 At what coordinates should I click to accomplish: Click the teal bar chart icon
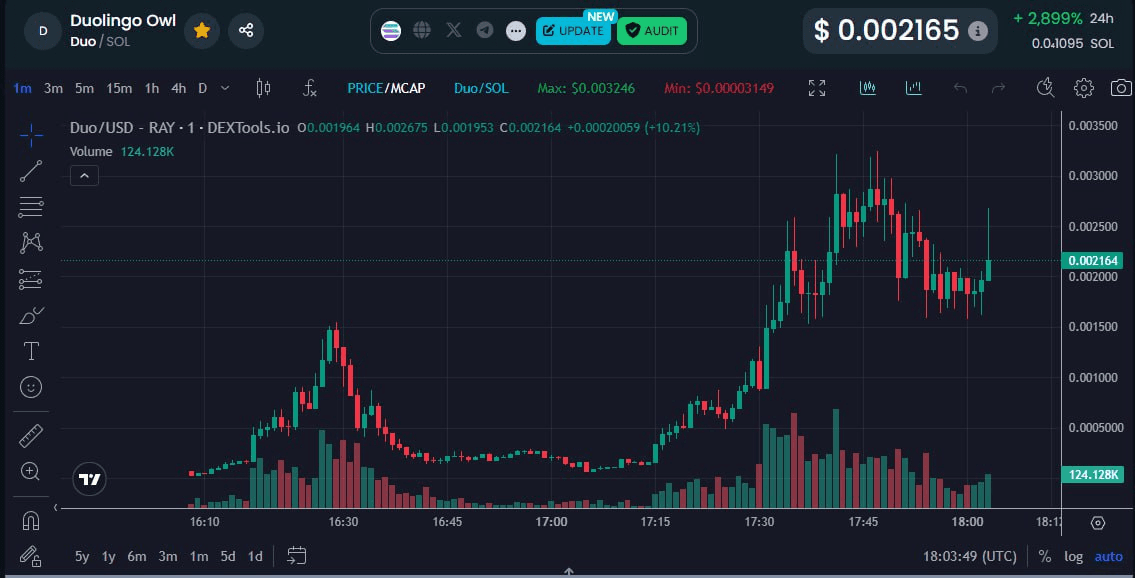pyautogui.click(x=914, y=88)
